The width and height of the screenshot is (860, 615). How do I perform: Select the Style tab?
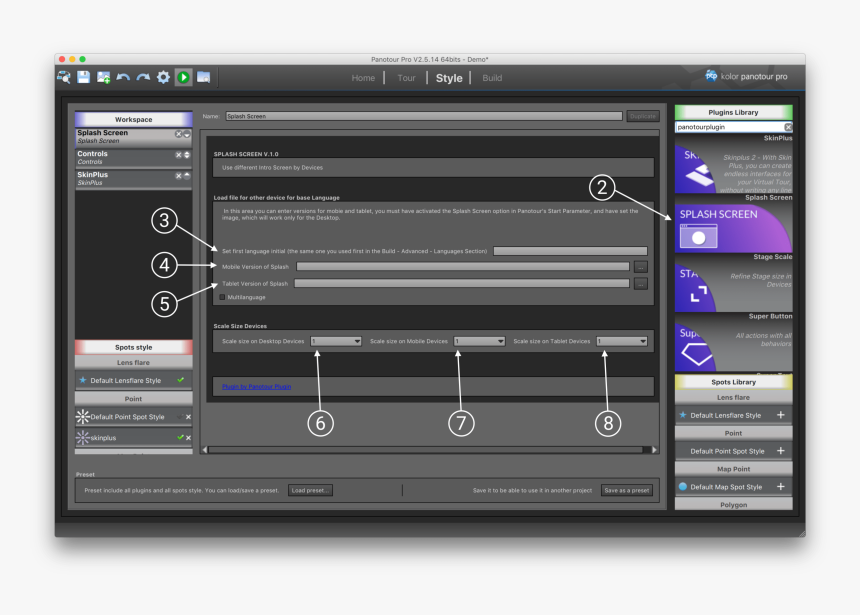pyautogui.click(x=449, y=78)
